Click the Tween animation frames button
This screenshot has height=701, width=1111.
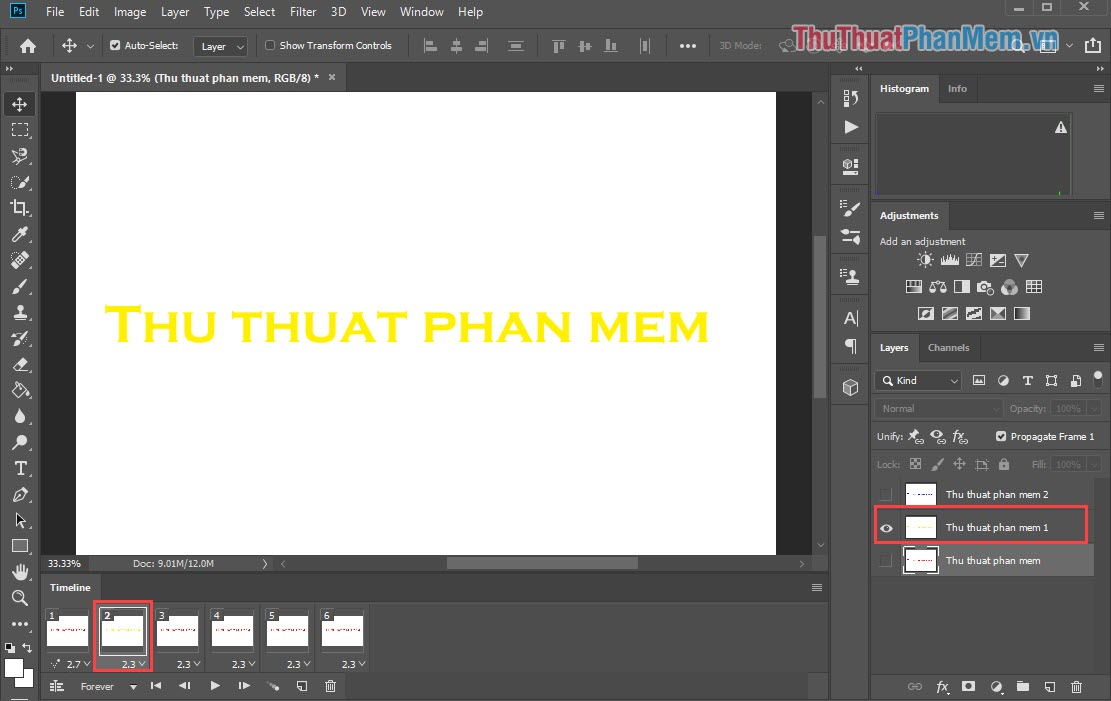pyautogui.click(x=273, y=686)
